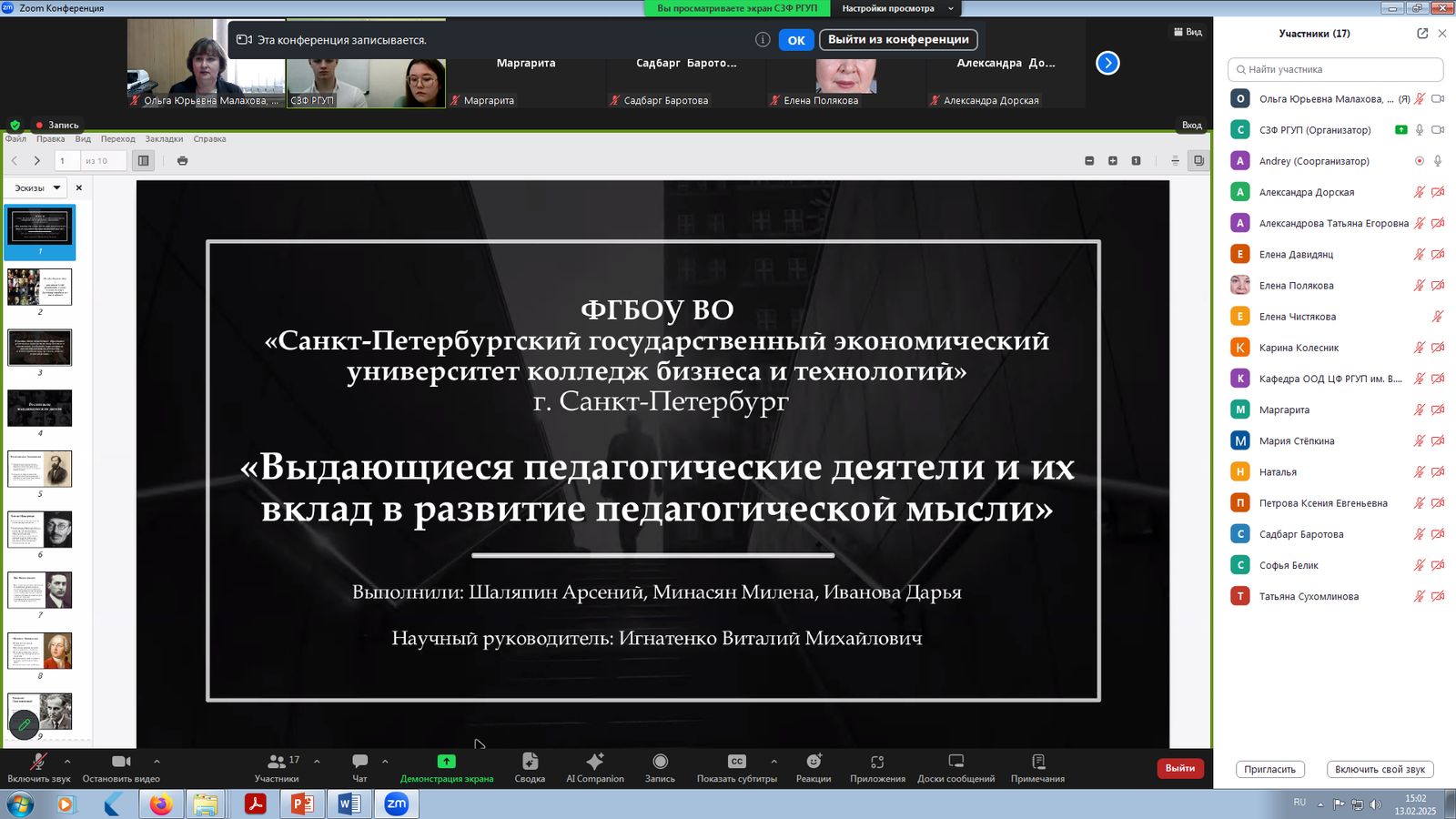
Task: Toggle muted microphone for Мария Стёпкина
Action: point(1419,441)
